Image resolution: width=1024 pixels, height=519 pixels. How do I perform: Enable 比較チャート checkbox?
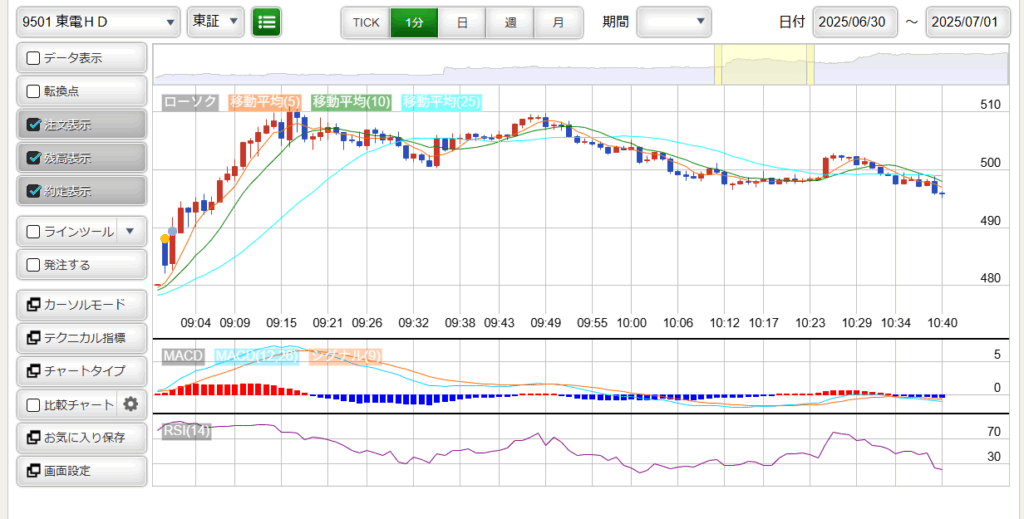[x=33, y=405]
